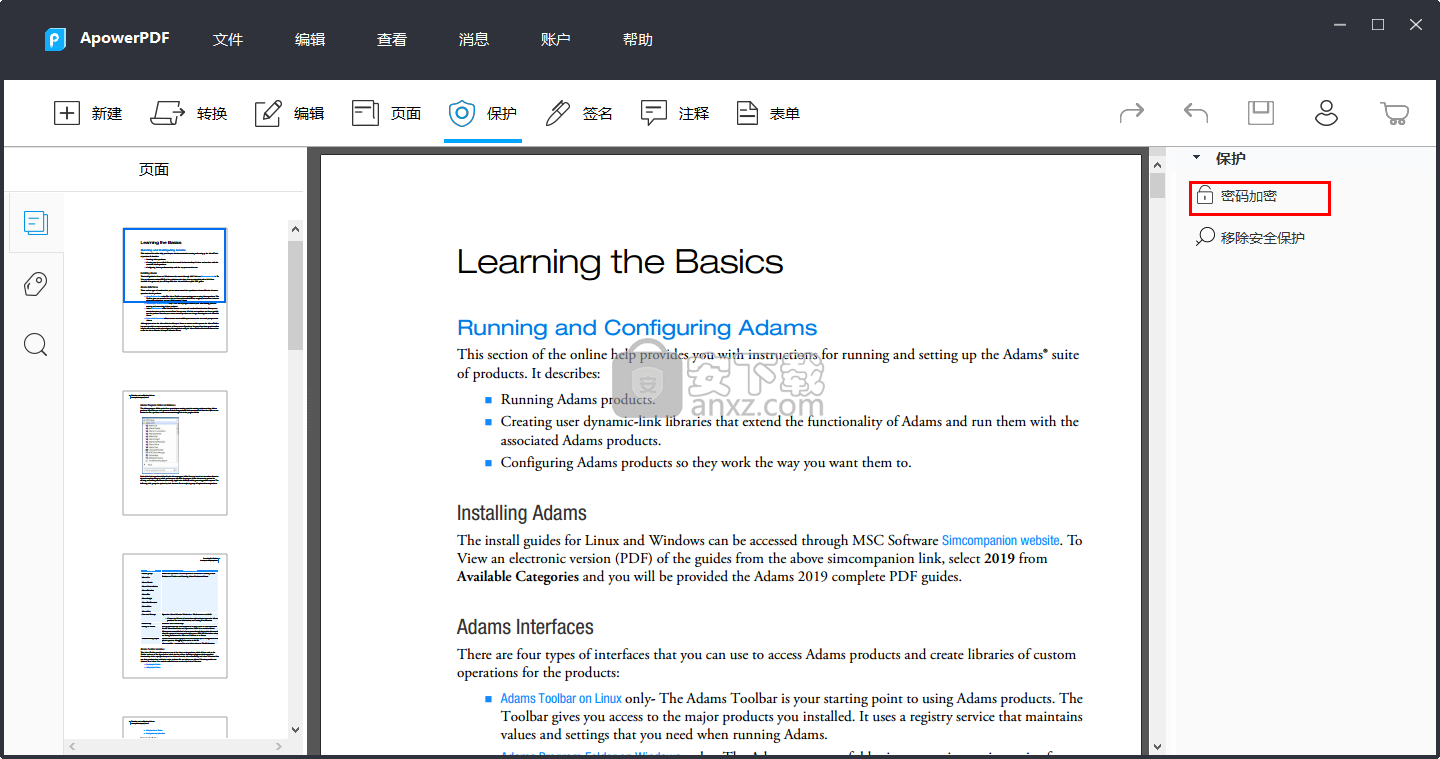Click the document vertical scrollbar thumb
The image size is (1440, 759).
pos(1157,186)
